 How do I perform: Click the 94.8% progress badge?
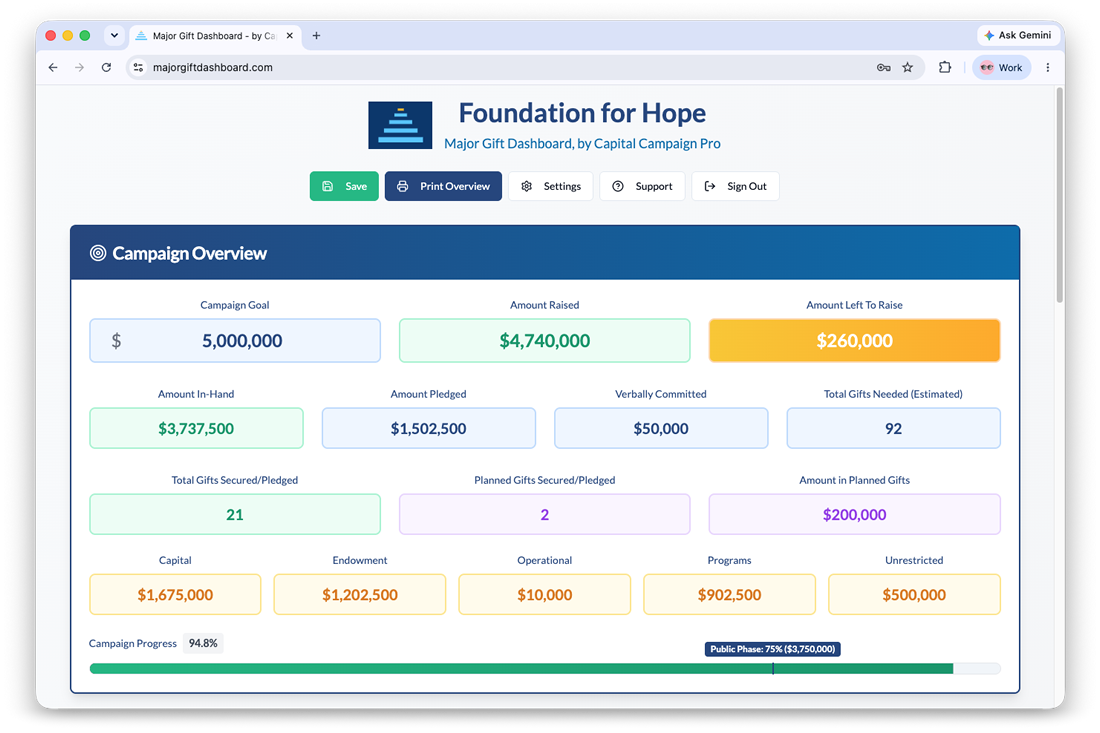pos(203,643)
